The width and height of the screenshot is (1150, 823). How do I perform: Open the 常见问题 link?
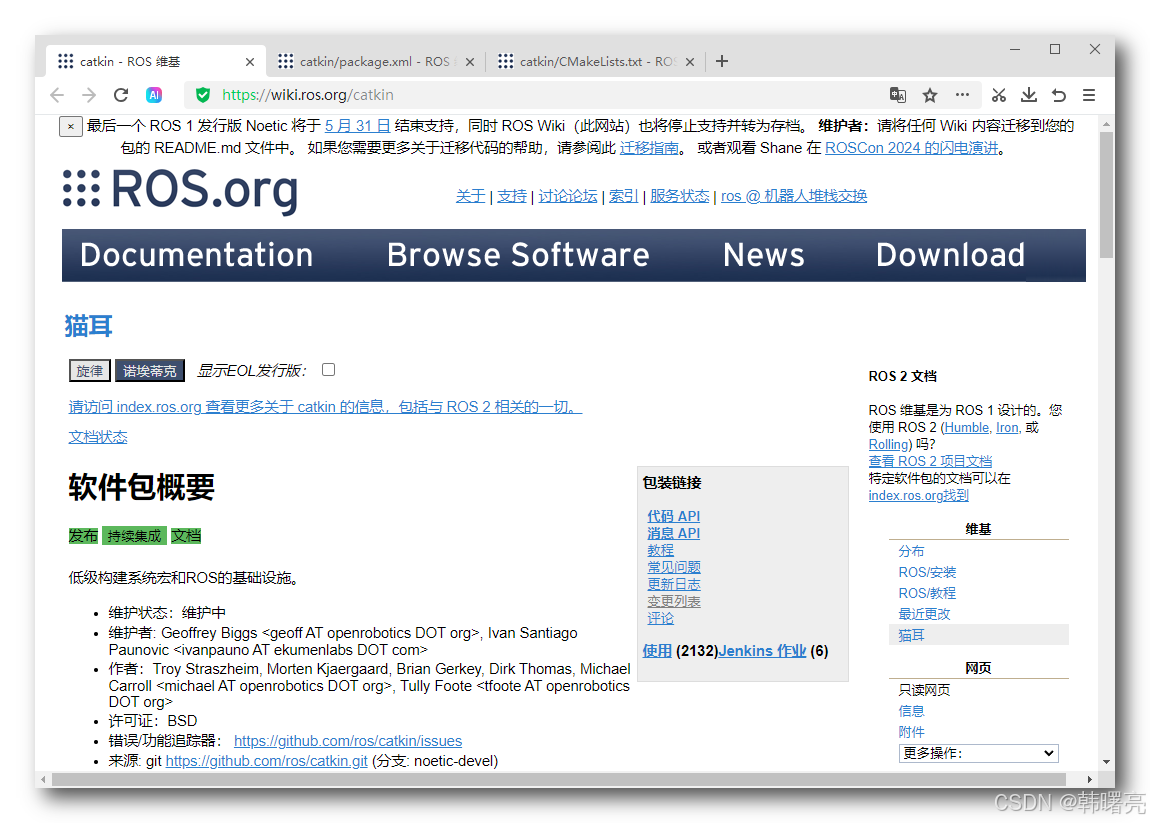click(x=673, y=567)
